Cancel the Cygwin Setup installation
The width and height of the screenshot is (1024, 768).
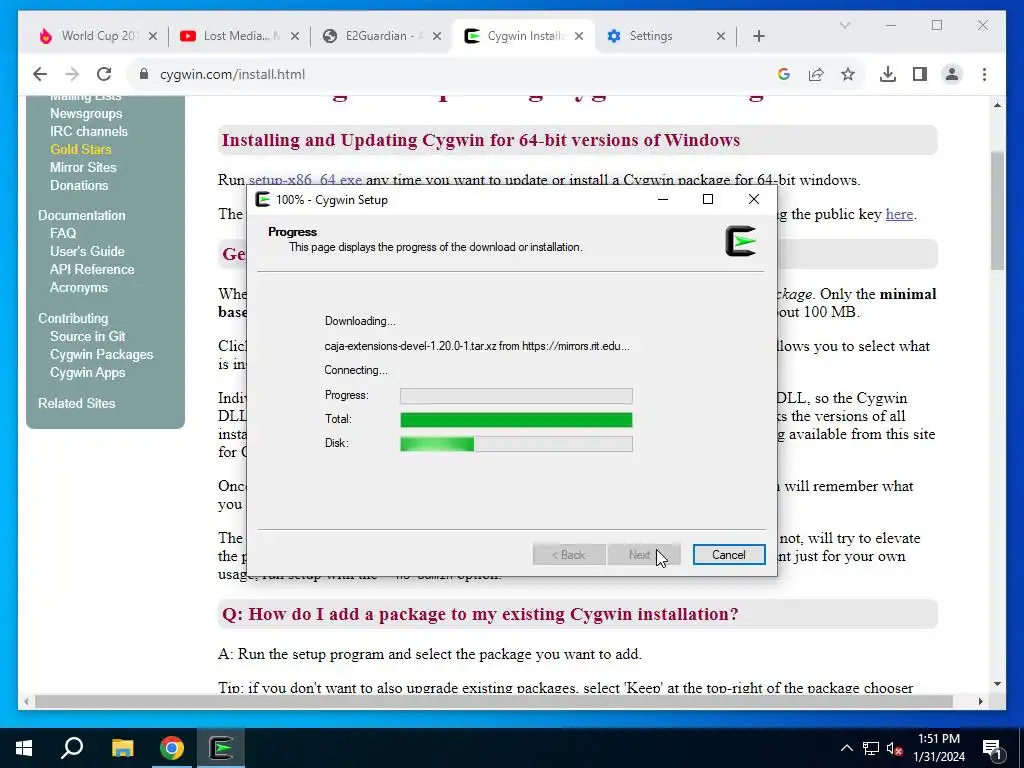tap(729, 555)
